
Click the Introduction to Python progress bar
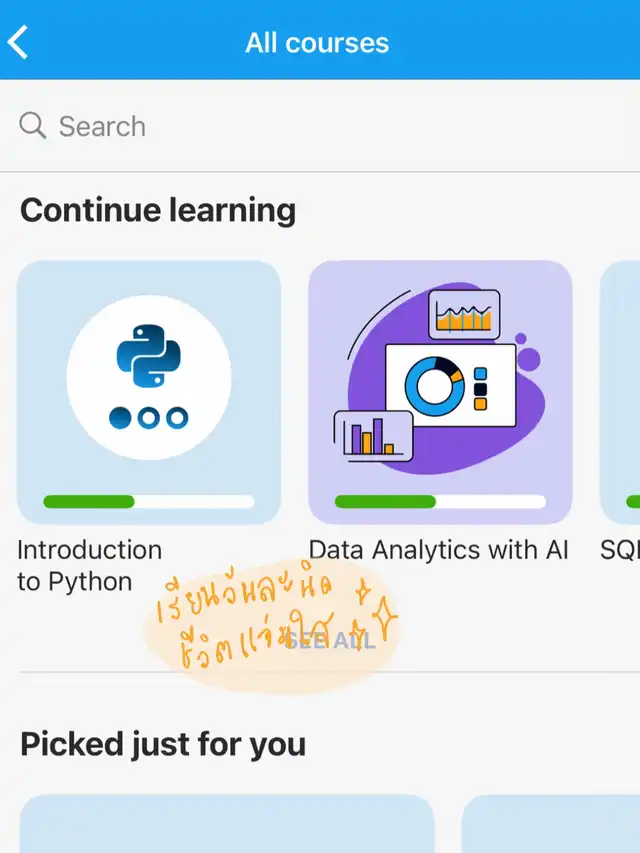[149, 501]
